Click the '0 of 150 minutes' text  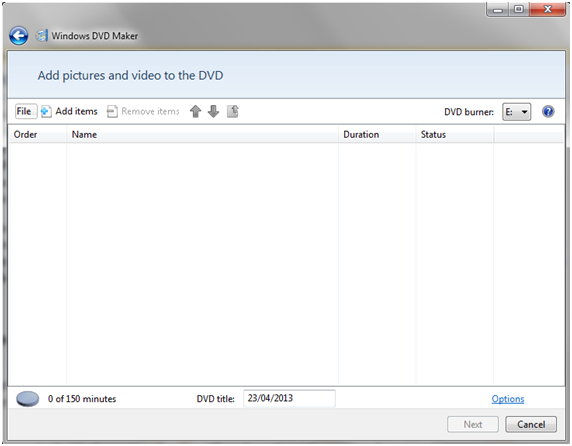coord(82,399)
